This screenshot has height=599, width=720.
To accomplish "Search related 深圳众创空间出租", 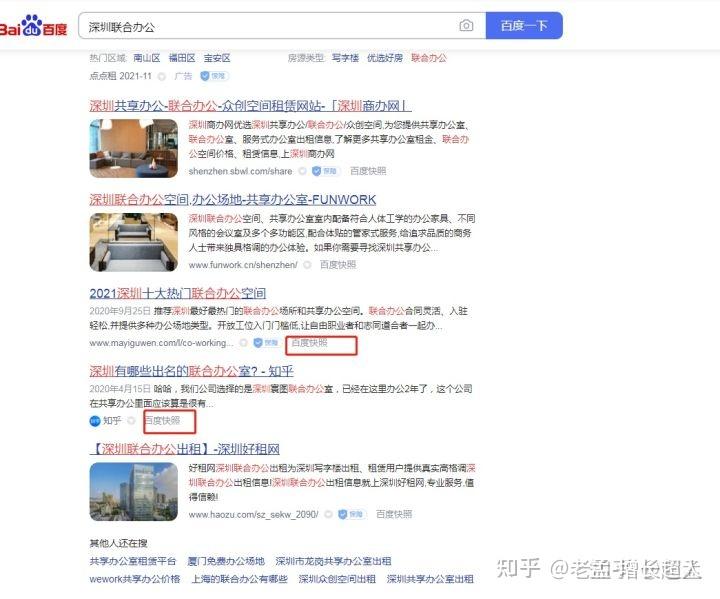I will coord(337,579).
